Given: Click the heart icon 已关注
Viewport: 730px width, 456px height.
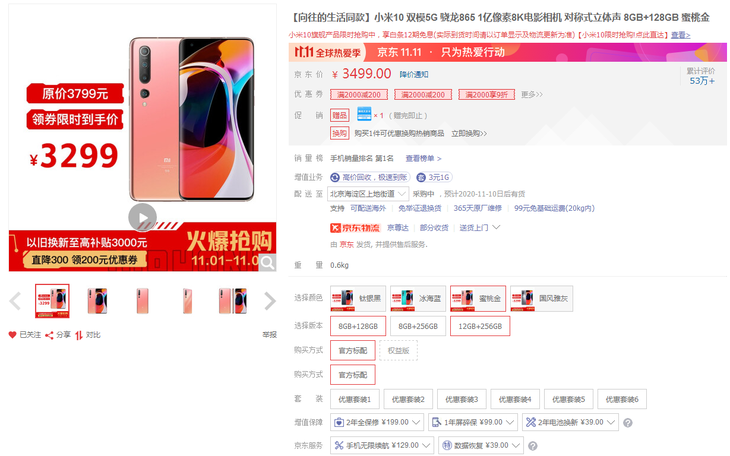Looking at the screenshot, I should point(13,334).
